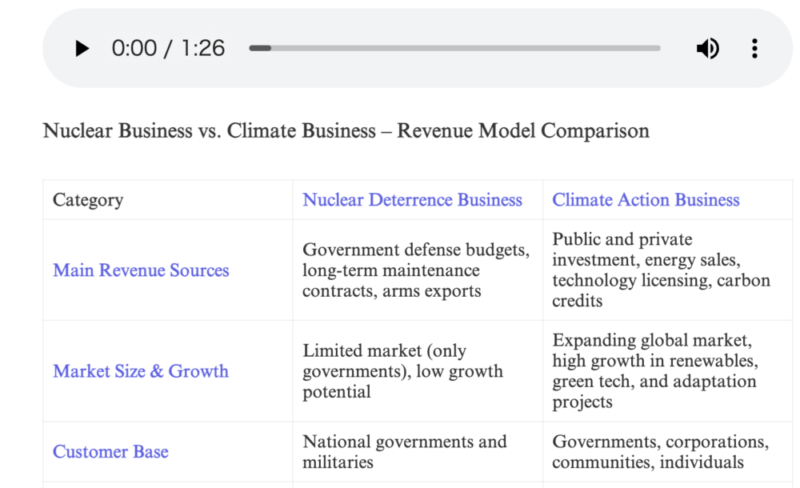Image resolution: width=800 pixels, height=488 pixels.
Task: Click the played portion of the audio track
Action: click(260, 48)
